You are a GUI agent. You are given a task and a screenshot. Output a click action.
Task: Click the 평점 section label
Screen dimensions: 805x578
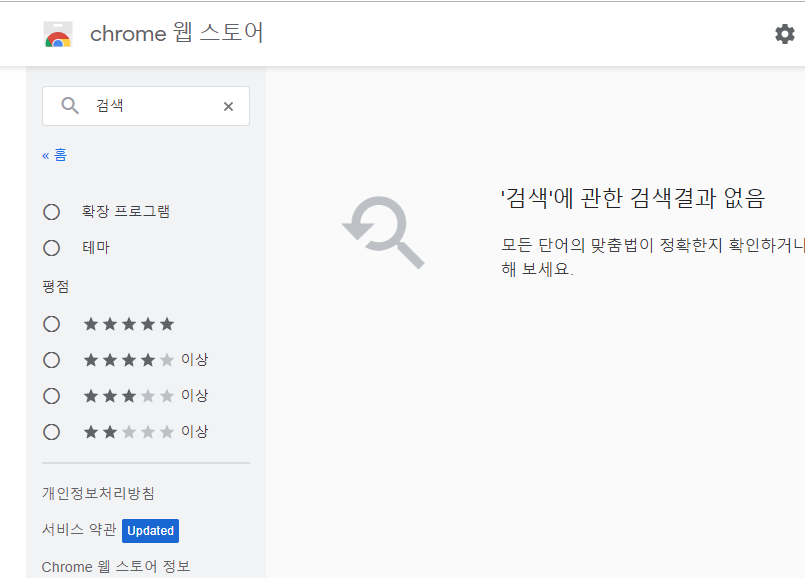[x=55, y=286]
